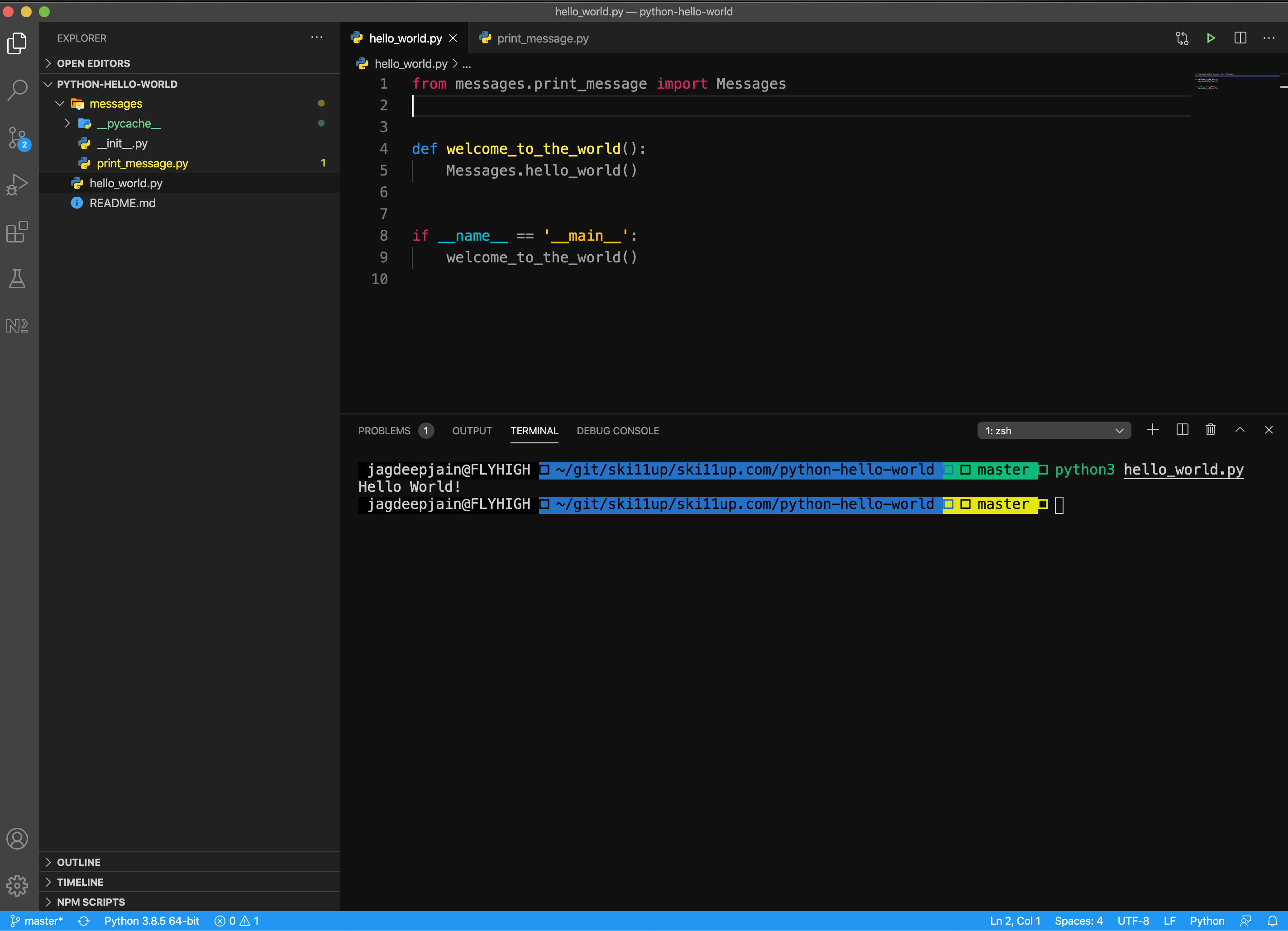
Task: Toggle indentation setting Spaces: 4
Action: pos(1078,921)
